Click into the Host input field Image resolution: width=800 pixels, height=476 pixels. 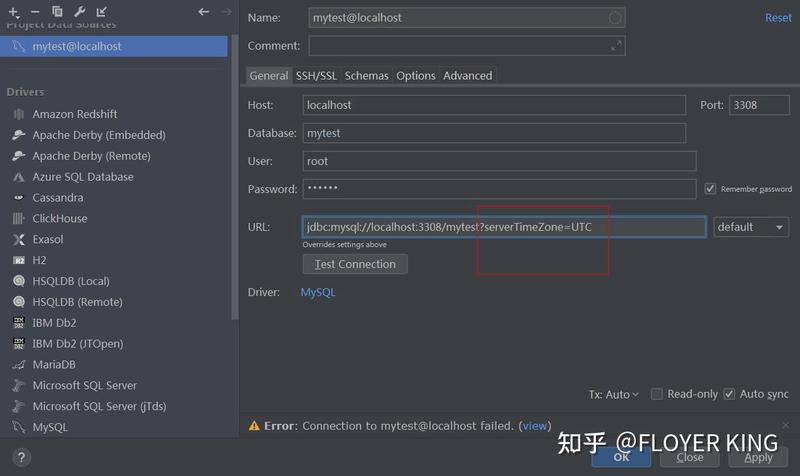pyautogui.click(x=494, y=105)
